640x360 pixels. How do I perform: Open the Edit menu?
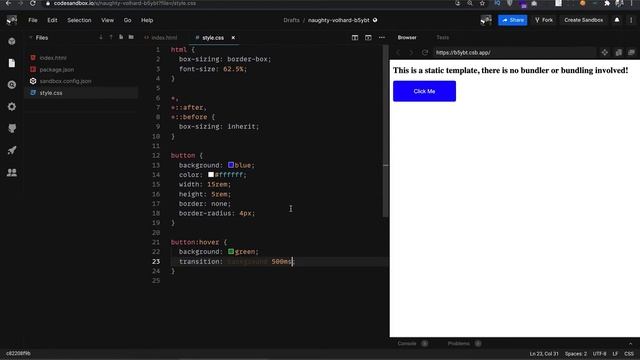click(52, 20)
